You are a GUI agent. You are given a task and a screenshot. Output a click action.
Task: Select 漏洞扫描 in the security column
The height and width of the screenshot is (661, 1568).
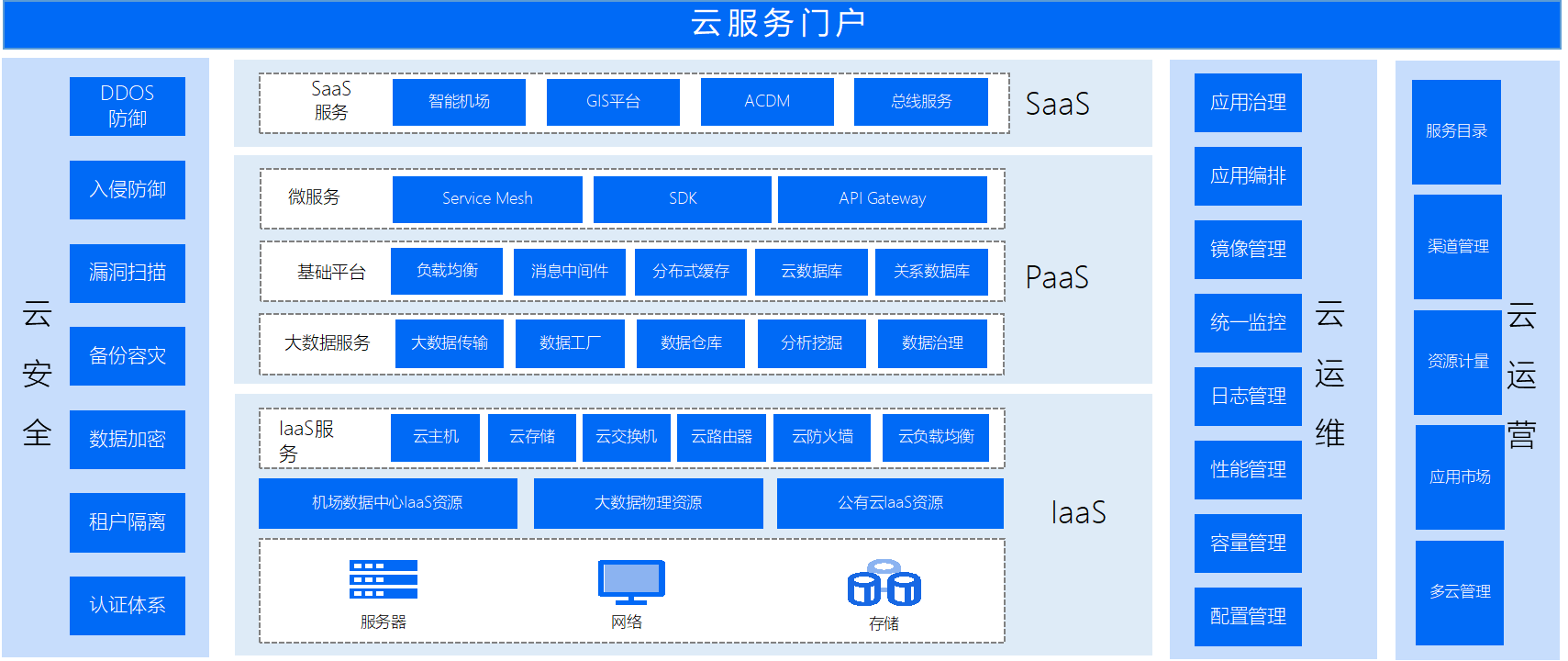[128, 272]
